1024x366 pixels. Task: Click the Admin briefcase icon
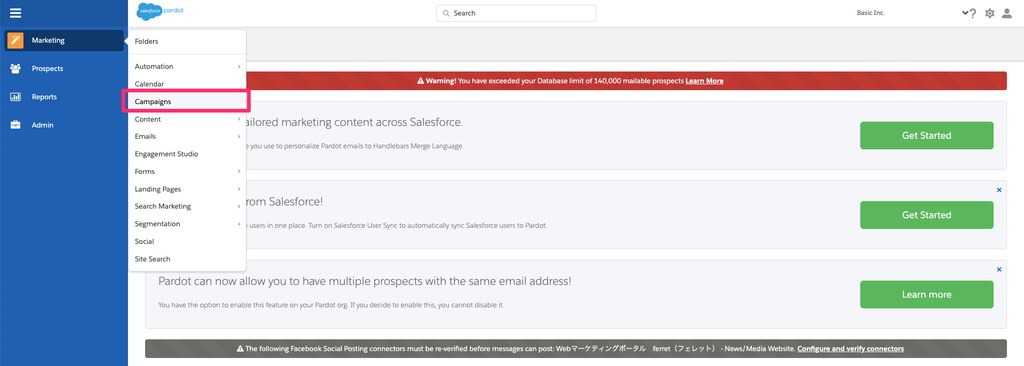coord(15,125)
